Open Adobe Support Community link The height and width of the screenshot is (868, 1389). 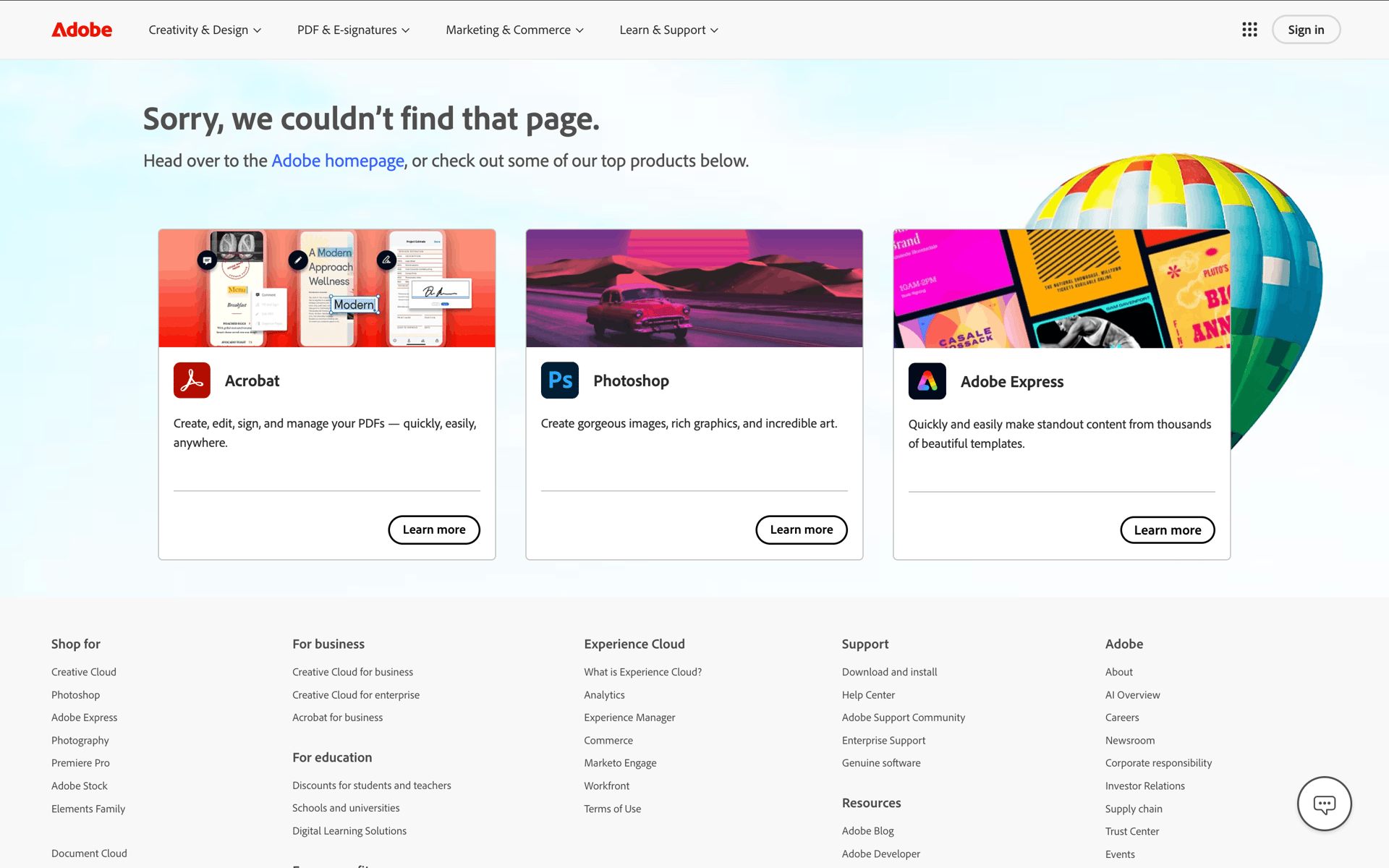(904, 718)
